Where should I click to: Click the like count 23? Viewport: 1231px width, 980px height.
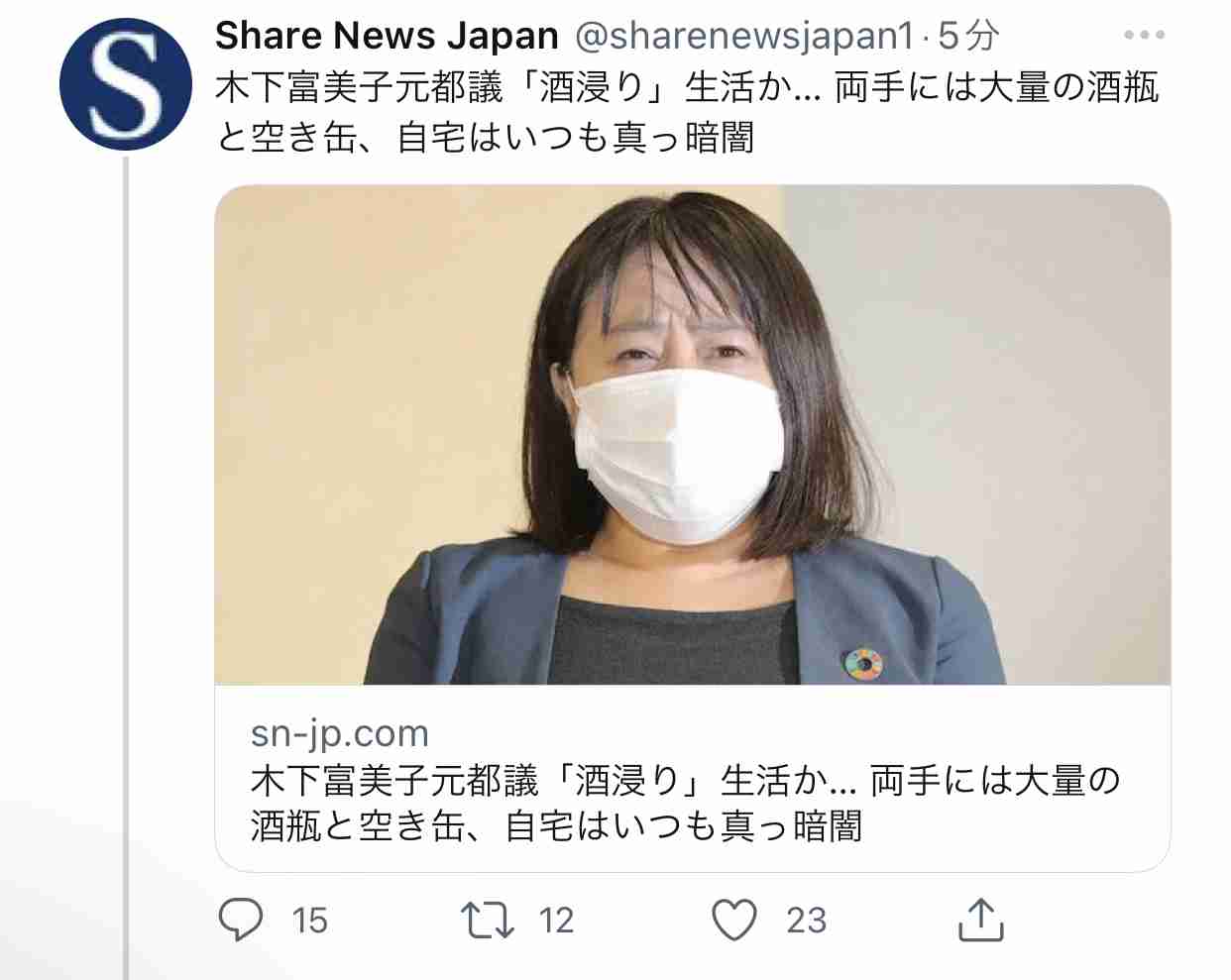806,921
